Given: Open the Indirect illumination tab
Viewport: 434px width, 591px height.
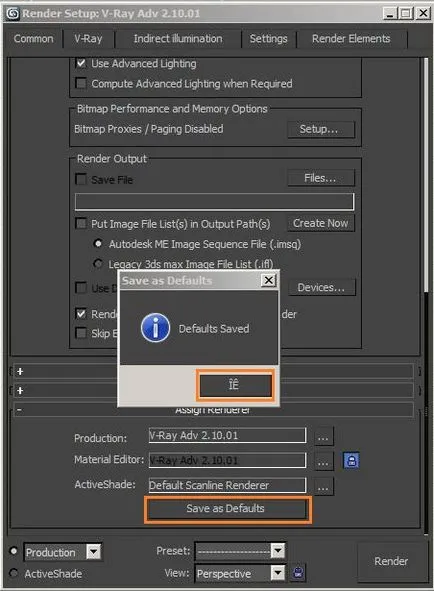Looking at the screenshot, I should pos(178,39).
